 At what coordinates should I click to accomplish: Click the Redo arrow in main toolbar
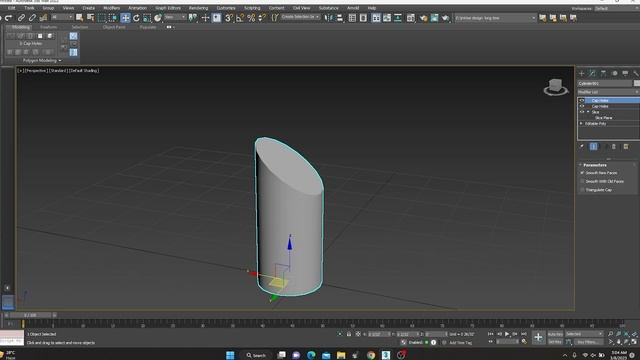(9, 18)
